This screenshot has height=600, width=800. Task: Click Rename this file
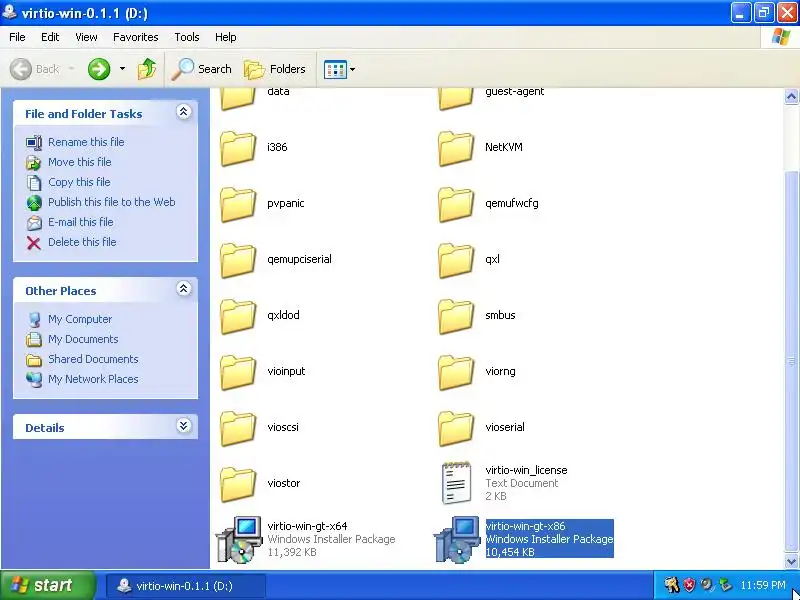click(86, 142)
